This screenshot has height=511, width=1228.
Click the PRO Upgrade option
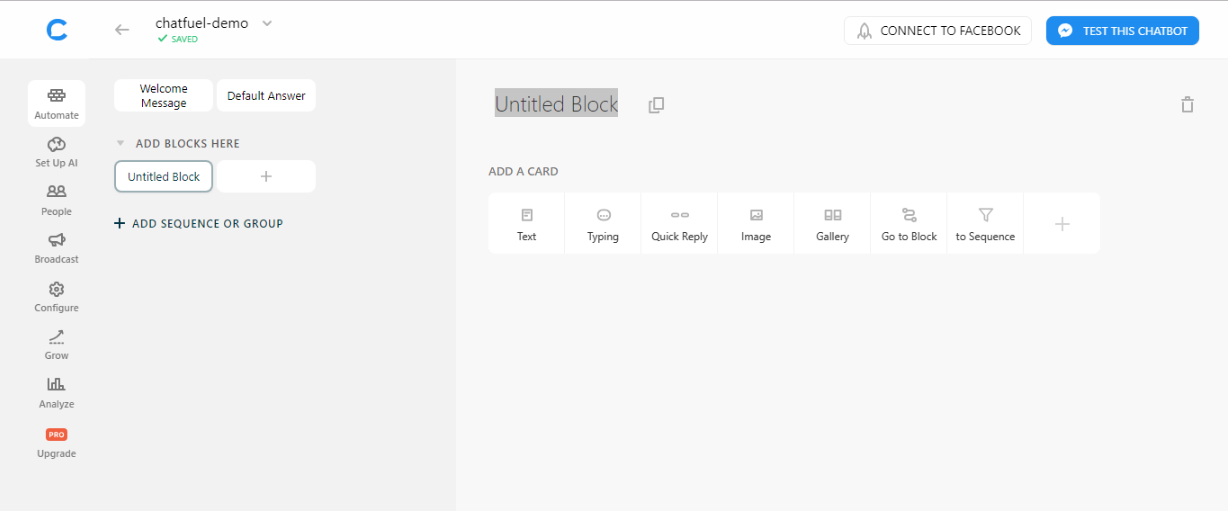point(57,442)
